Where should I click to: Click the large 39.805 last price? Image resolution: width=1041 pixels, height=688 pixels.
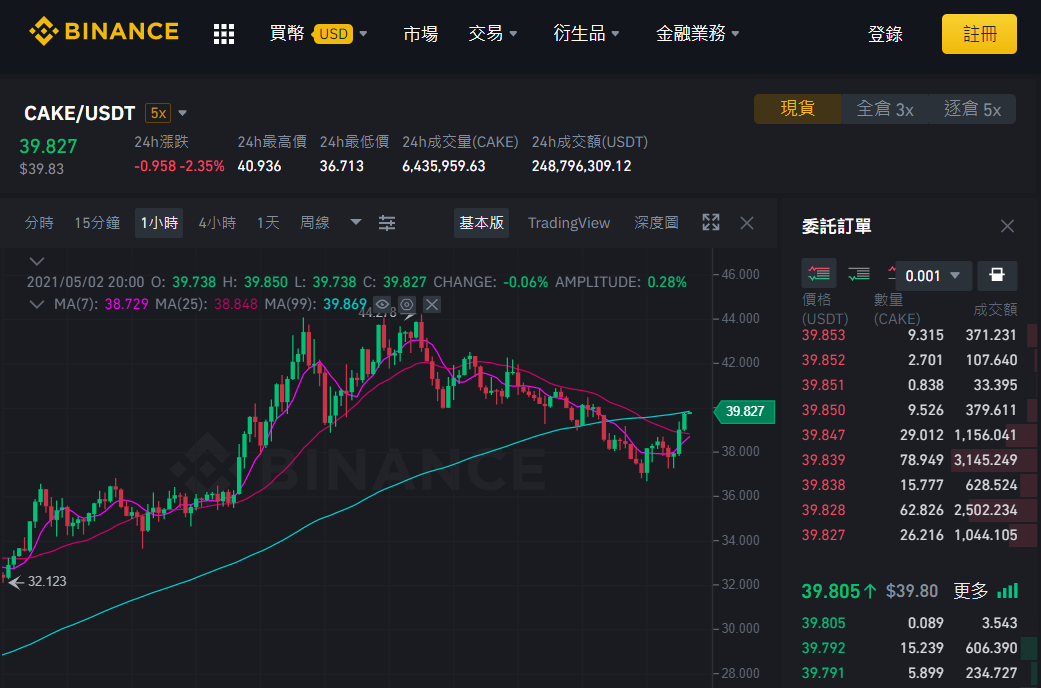[x=831, y=590]
